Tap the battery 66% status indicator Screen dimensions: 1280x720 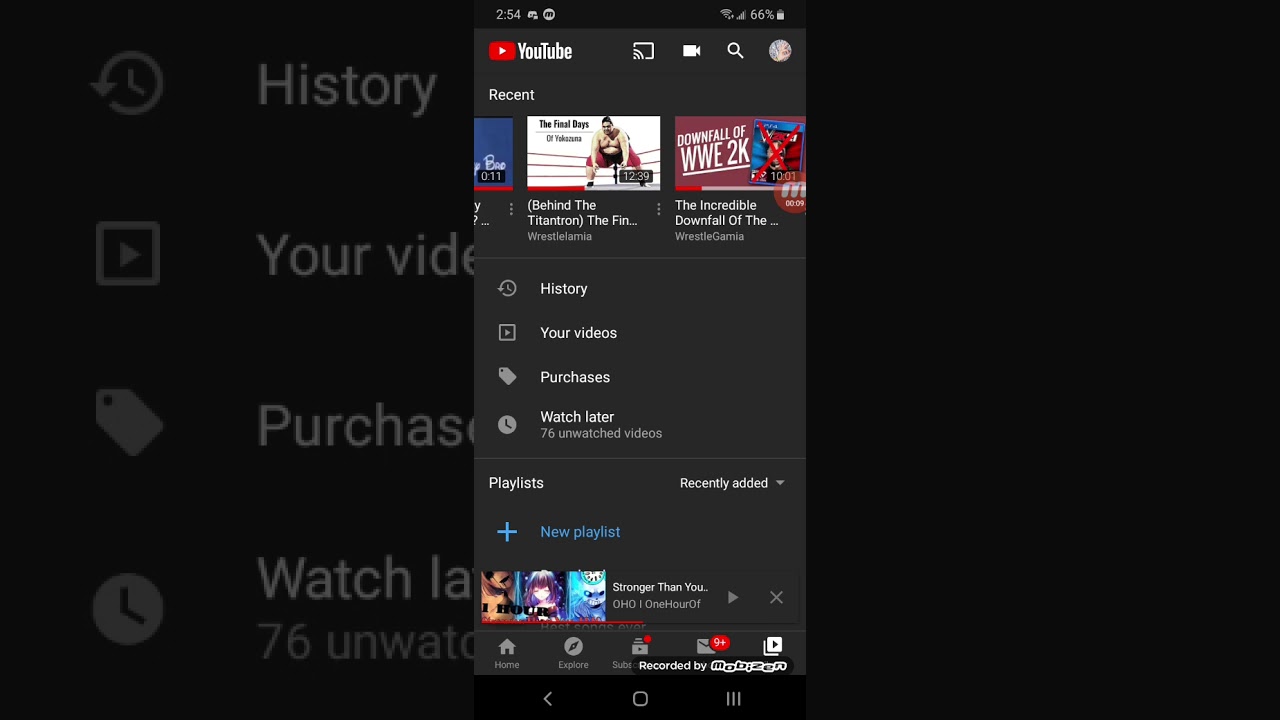pyautogui.click(x=767, y=15)
